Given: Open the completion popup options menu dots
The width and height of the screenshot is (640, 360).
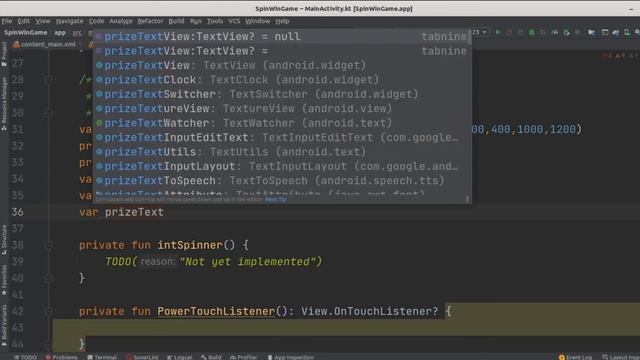Looking at the screenshot, I should tap(467, 199).
